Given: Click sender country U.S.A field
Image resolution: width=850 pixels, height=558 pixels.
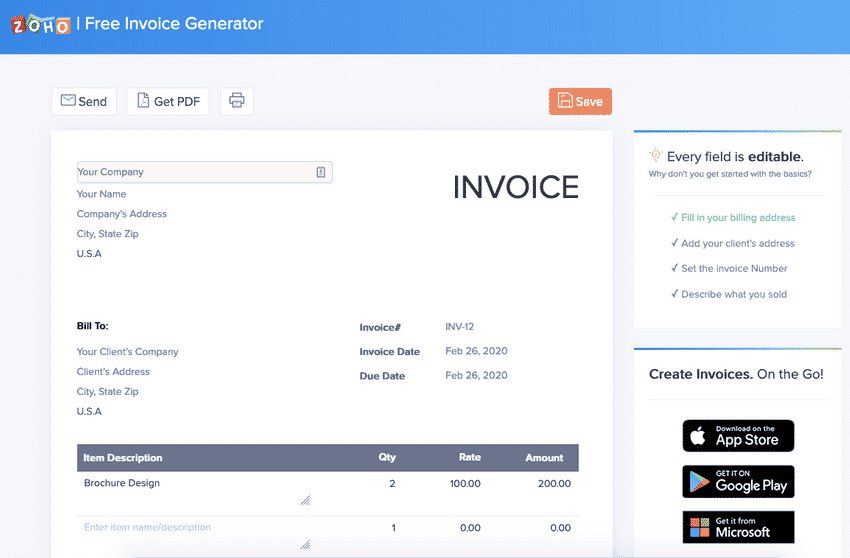Looking at the screenshot, I should pyautogui.click(x=89, y=253).
